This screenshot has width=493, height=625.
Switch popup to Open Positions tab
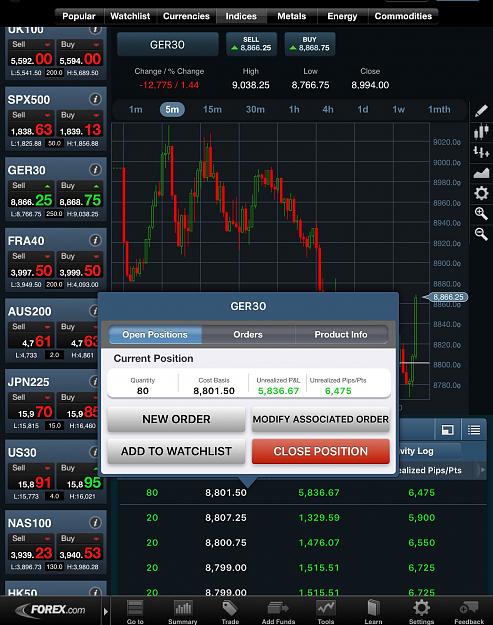pos(155,334)
